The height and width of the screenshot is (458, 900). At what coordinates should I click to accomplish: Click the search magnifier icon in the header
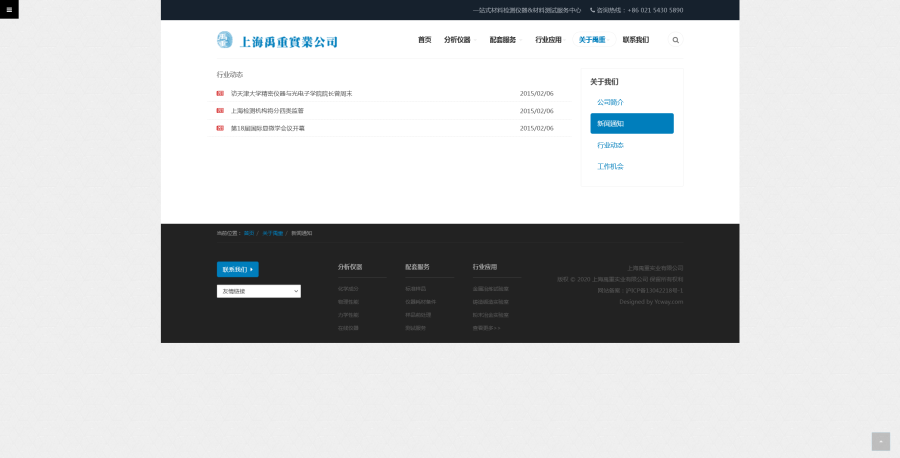click(676, 40)
